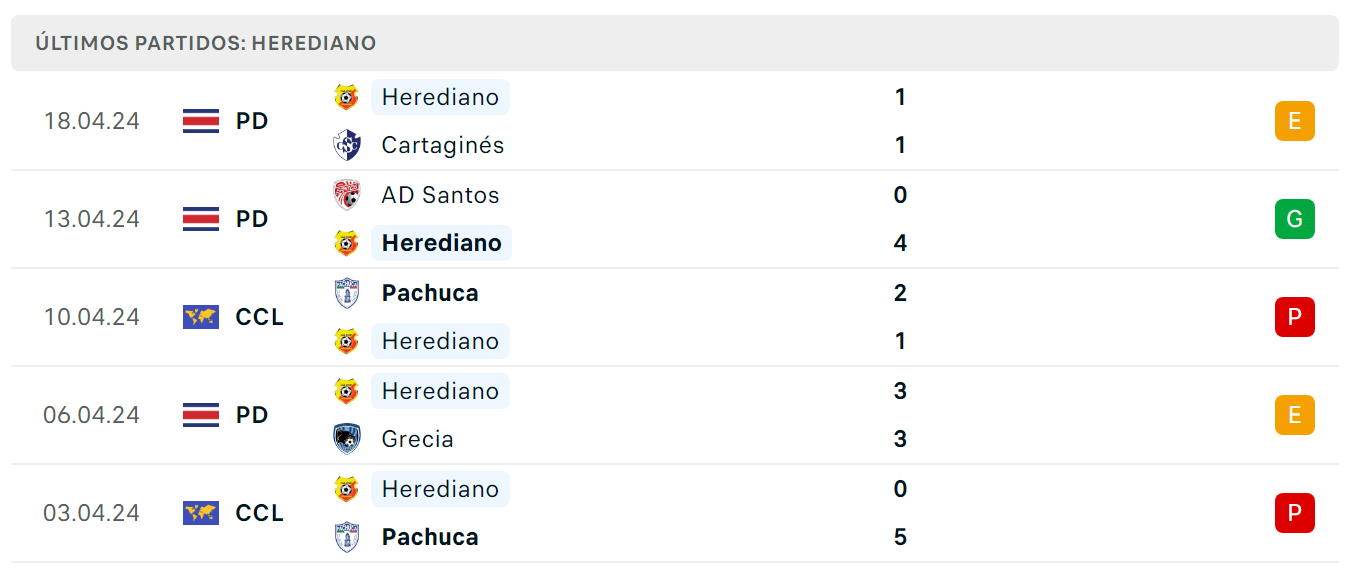Click Pachuca crest in 03.04.24 match

(x=347, y=537)
